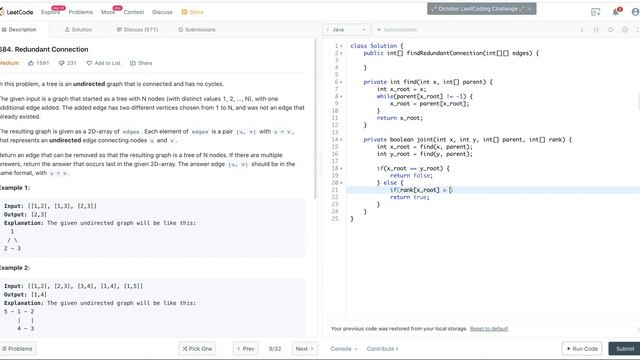Collapse the find method at line 6
Viewport: 640px width, 360px height.
coord(341,82)
